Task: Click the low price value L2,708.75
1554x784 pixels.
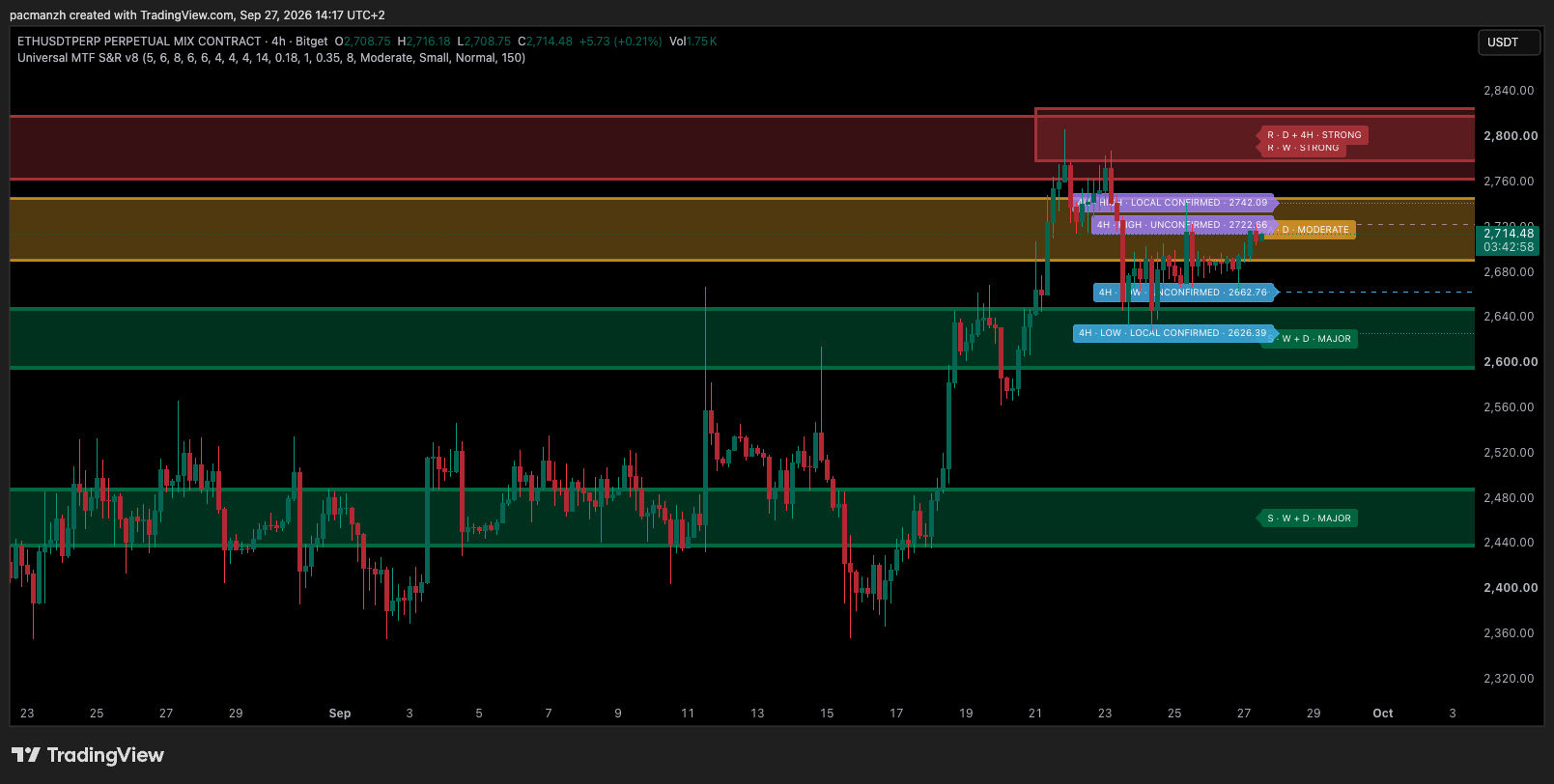Action: (484, 42)
